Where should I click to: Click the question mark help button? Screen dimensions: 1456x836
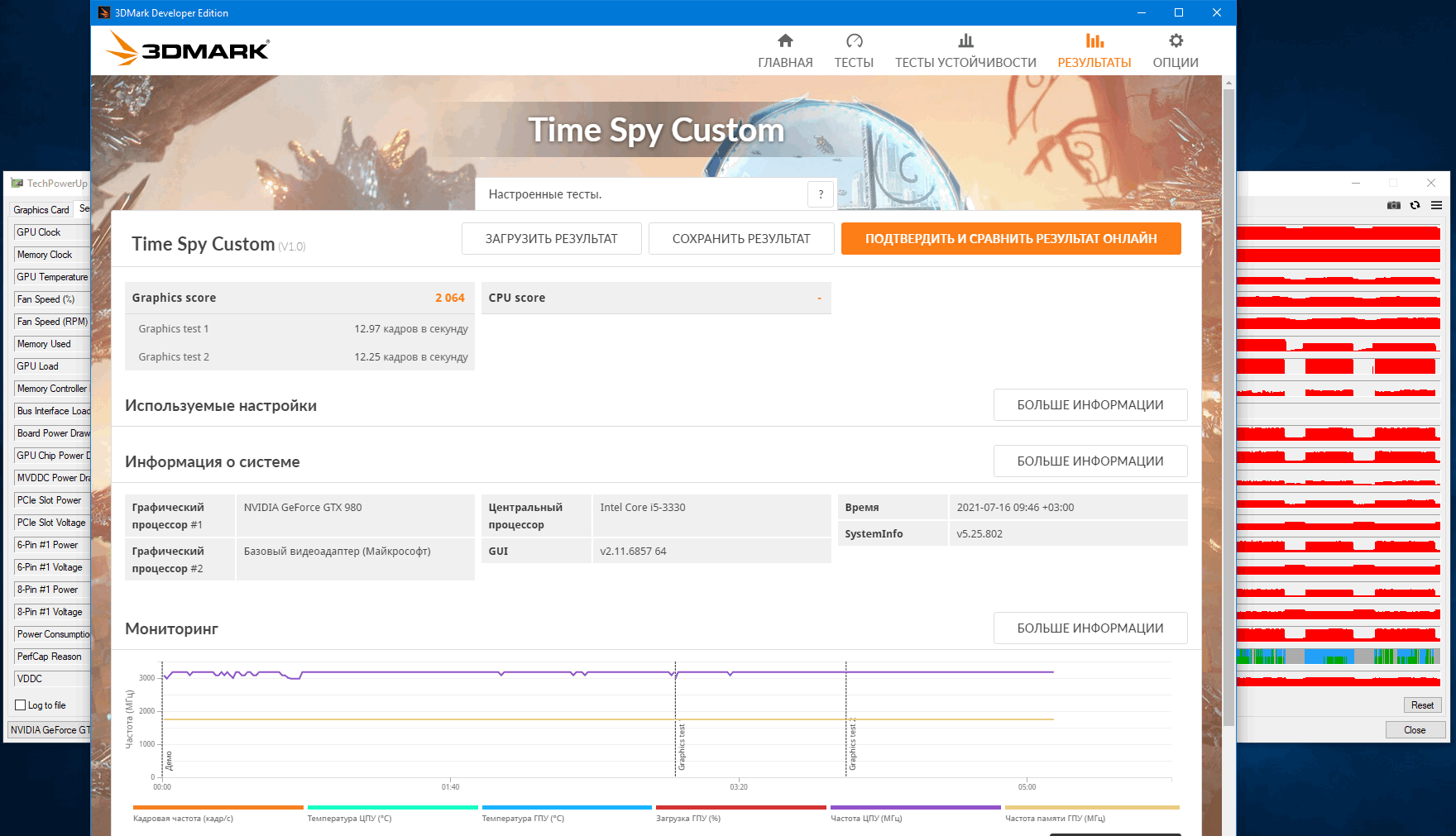821,194
